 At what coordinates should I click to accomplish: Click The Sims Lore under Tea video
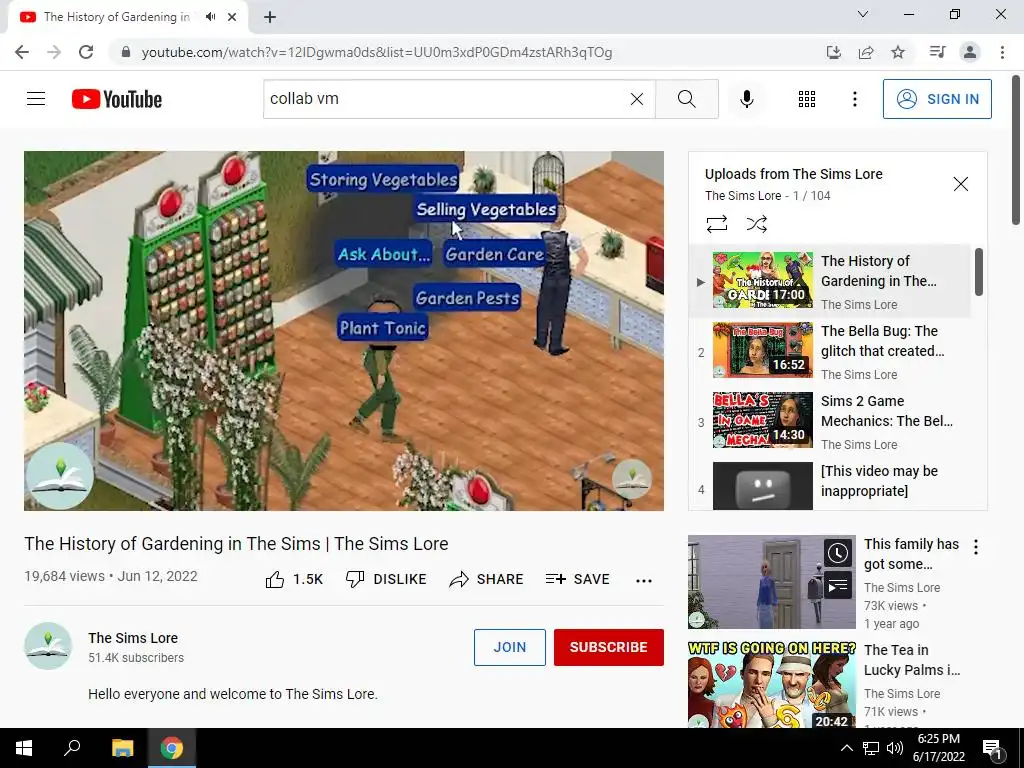[x=902, y=694]
